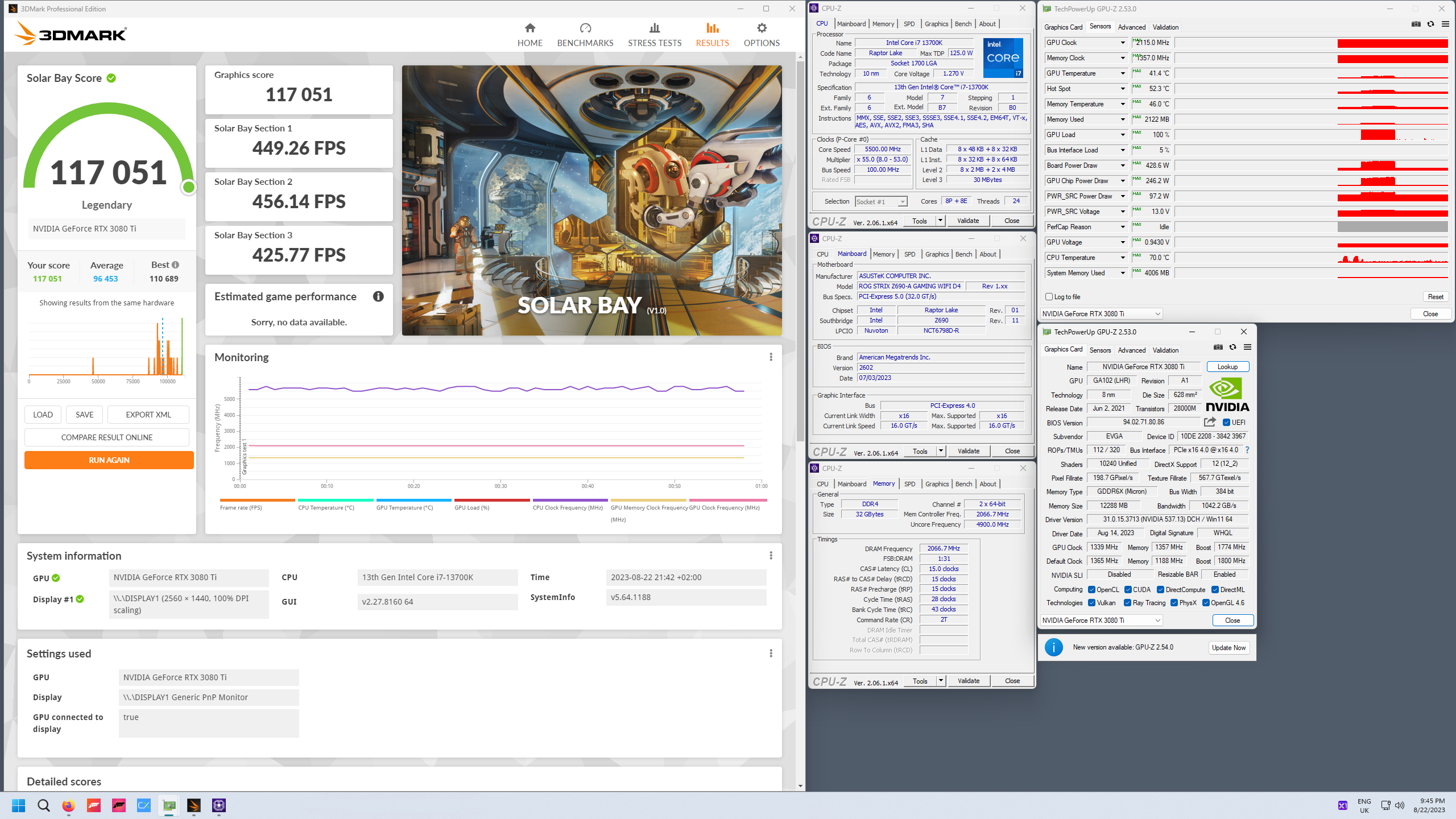Open the Windows Start menu

(x=18, y=805)
